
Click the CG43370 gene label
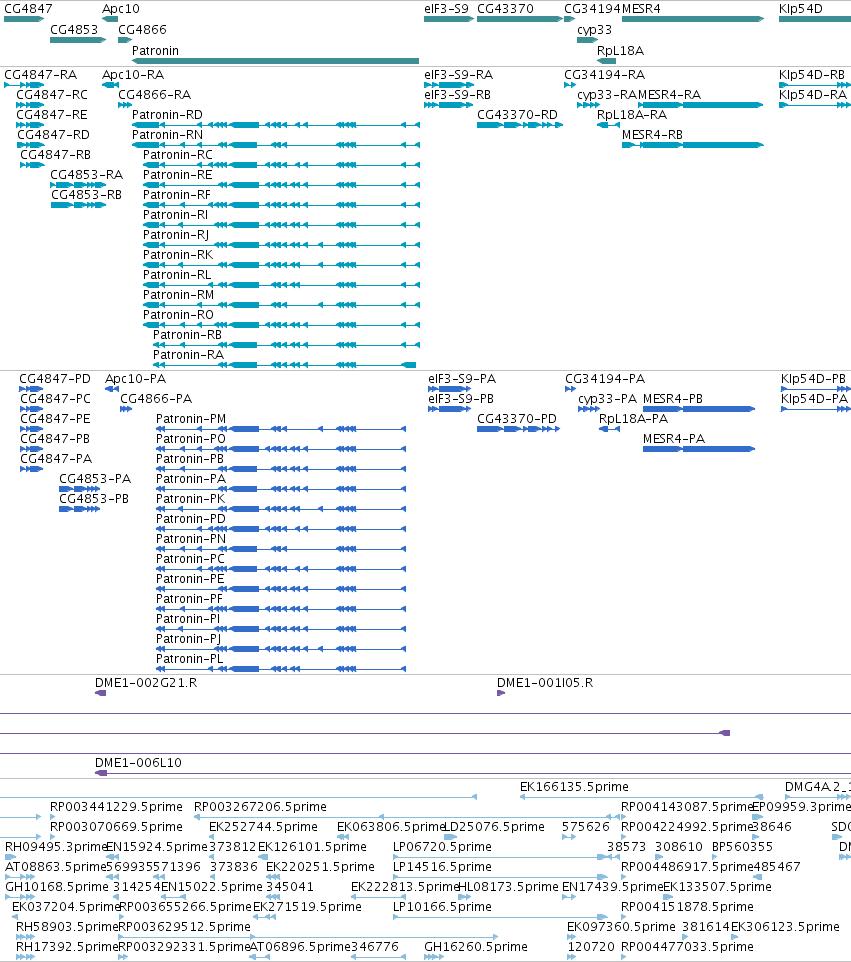[x=506, y=9]
